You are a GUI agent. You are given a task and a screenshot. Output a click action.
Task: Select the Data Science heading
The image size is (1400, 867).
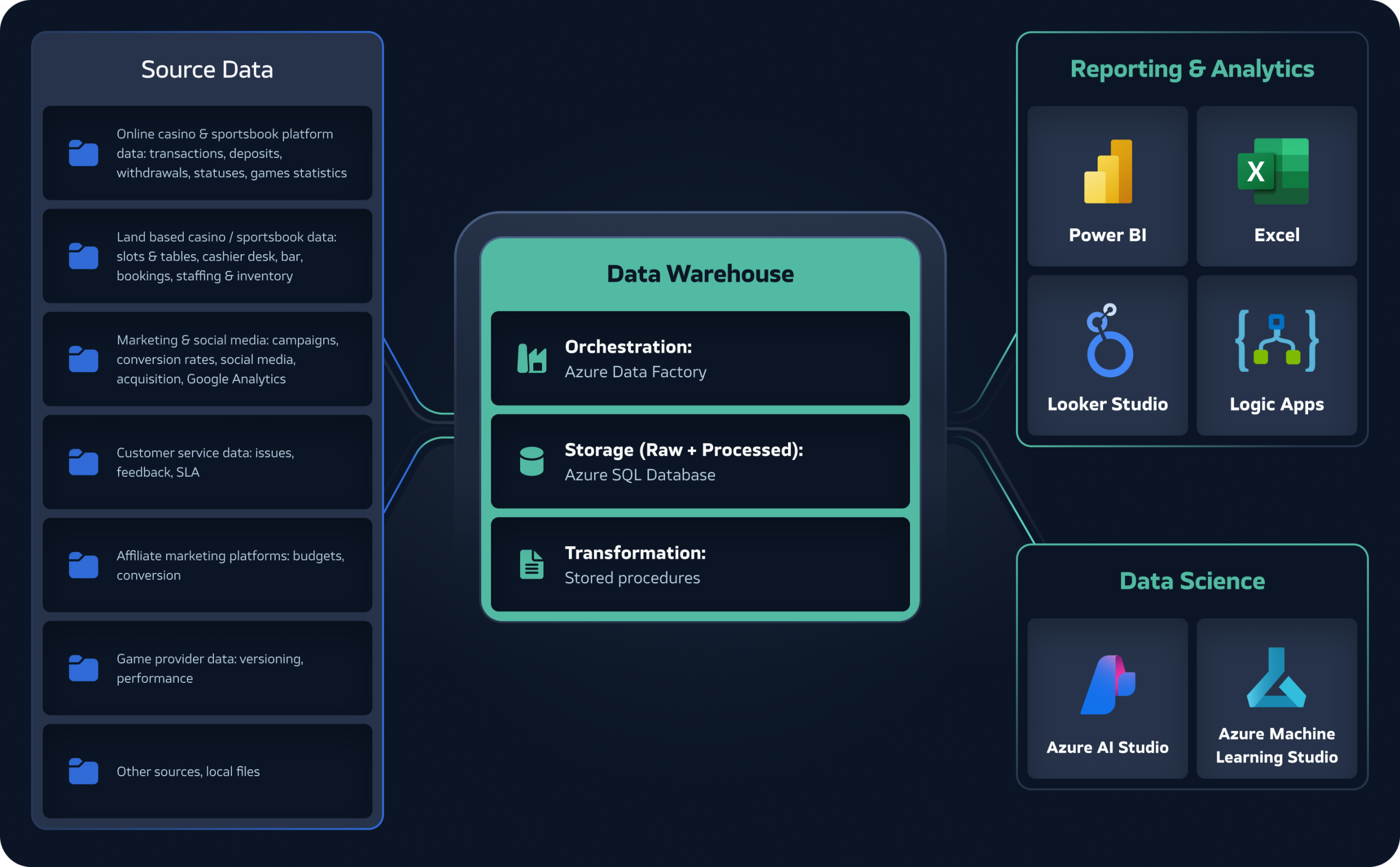(x=1192, y=582)
